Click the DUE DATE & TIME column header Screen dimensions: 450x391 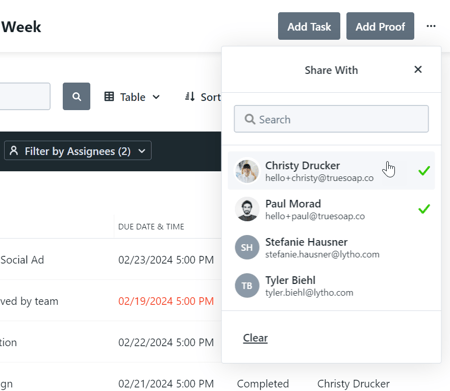click(x=151, y=227)
